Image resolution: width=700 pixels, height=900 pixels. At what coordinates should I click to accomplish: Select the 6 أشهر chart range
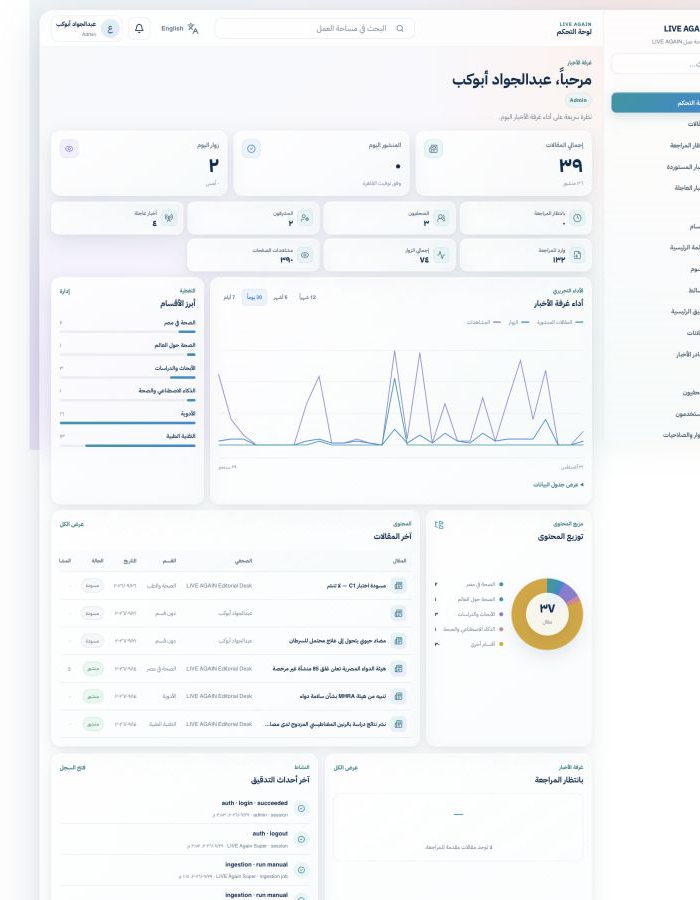point(281,297)
